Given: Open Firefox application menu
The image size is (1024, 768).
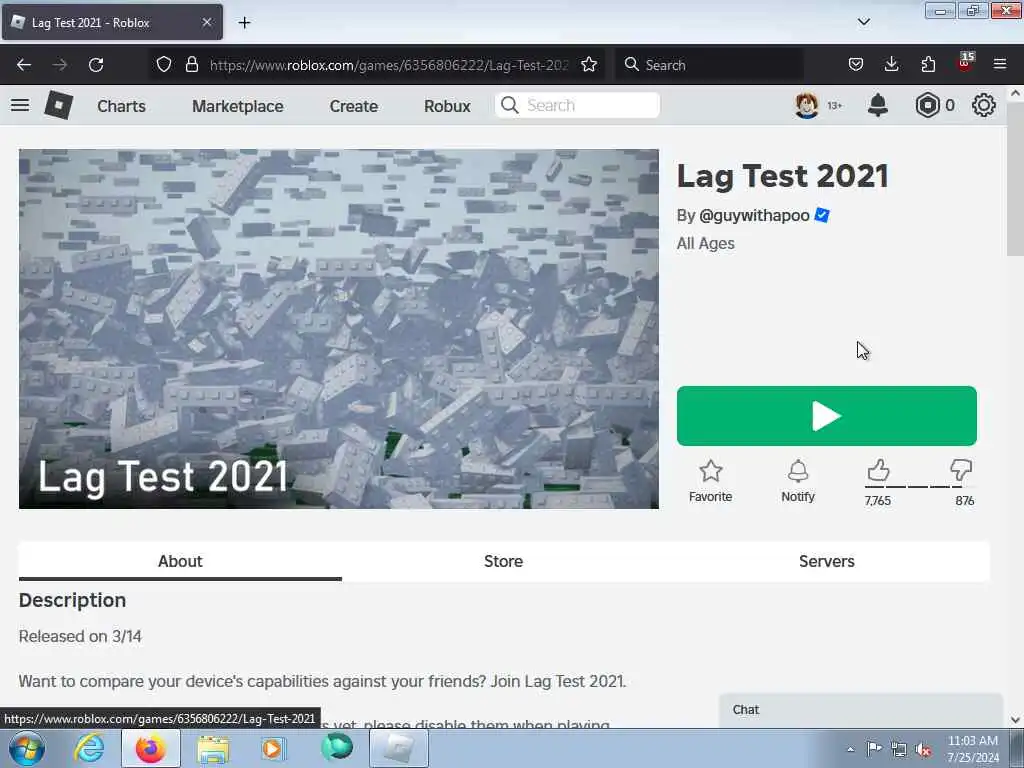Looking at the screenshot, I should click(x=1000, y=65).
